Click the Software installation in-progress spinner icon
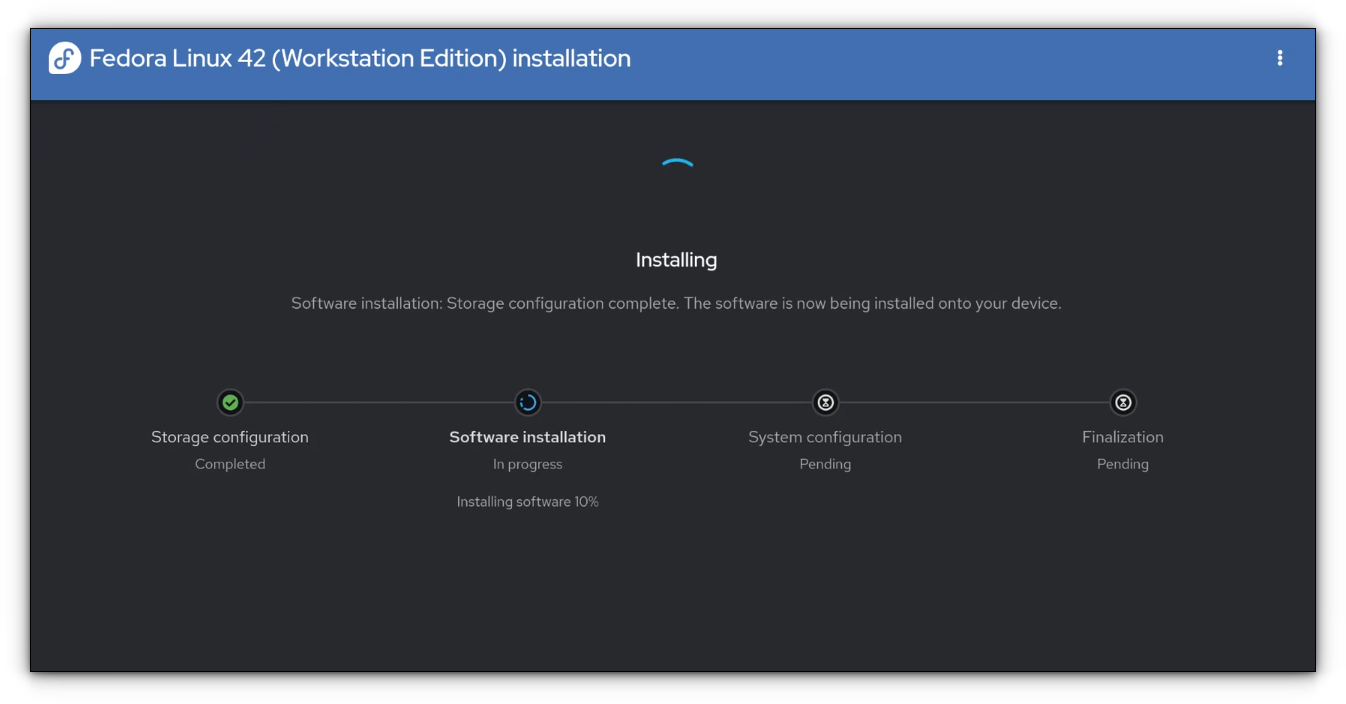The image size is (1346, 704). [528, 403]
